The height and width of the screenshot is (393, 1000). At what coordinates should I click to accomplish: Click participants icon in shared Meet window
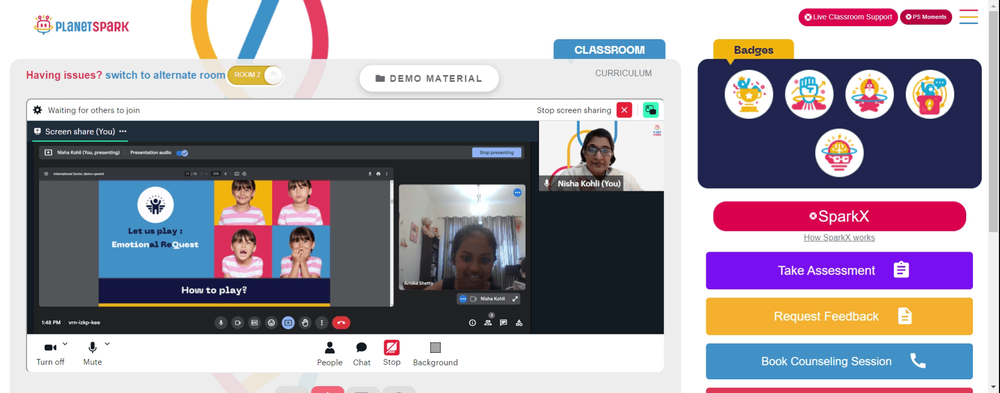[x=488, y=323]
